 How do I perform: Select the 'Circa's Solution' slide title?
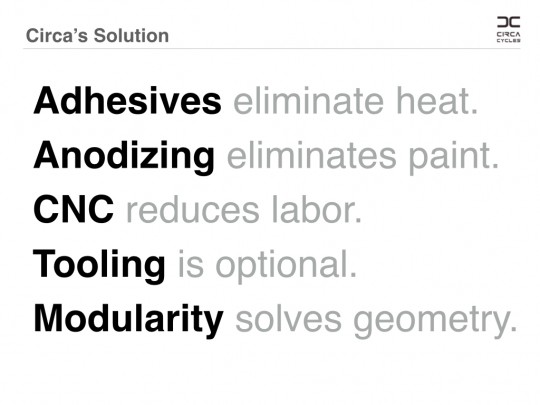pyautogui.click(x=97, y=36)
